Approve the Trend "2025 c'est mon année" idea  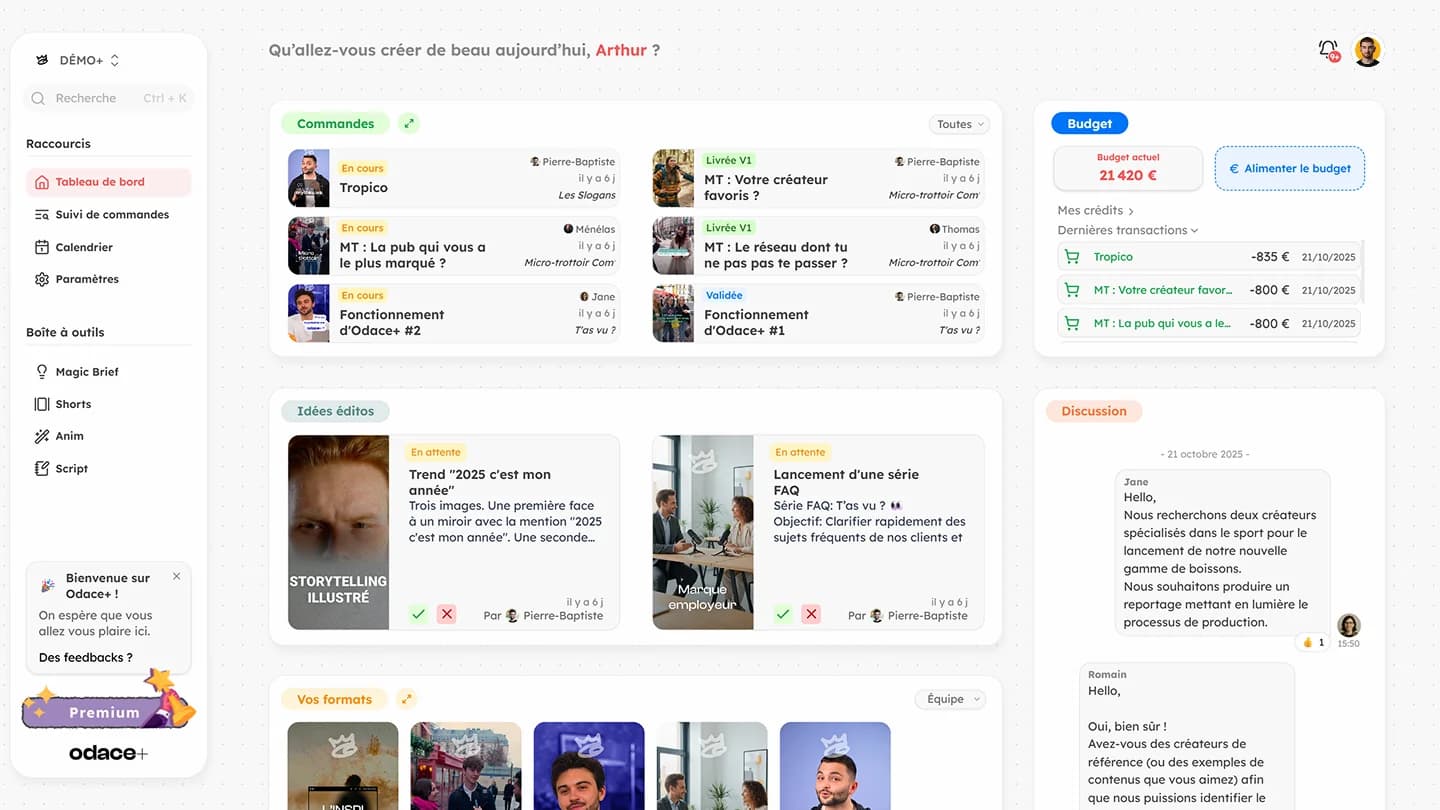point(418,614)
